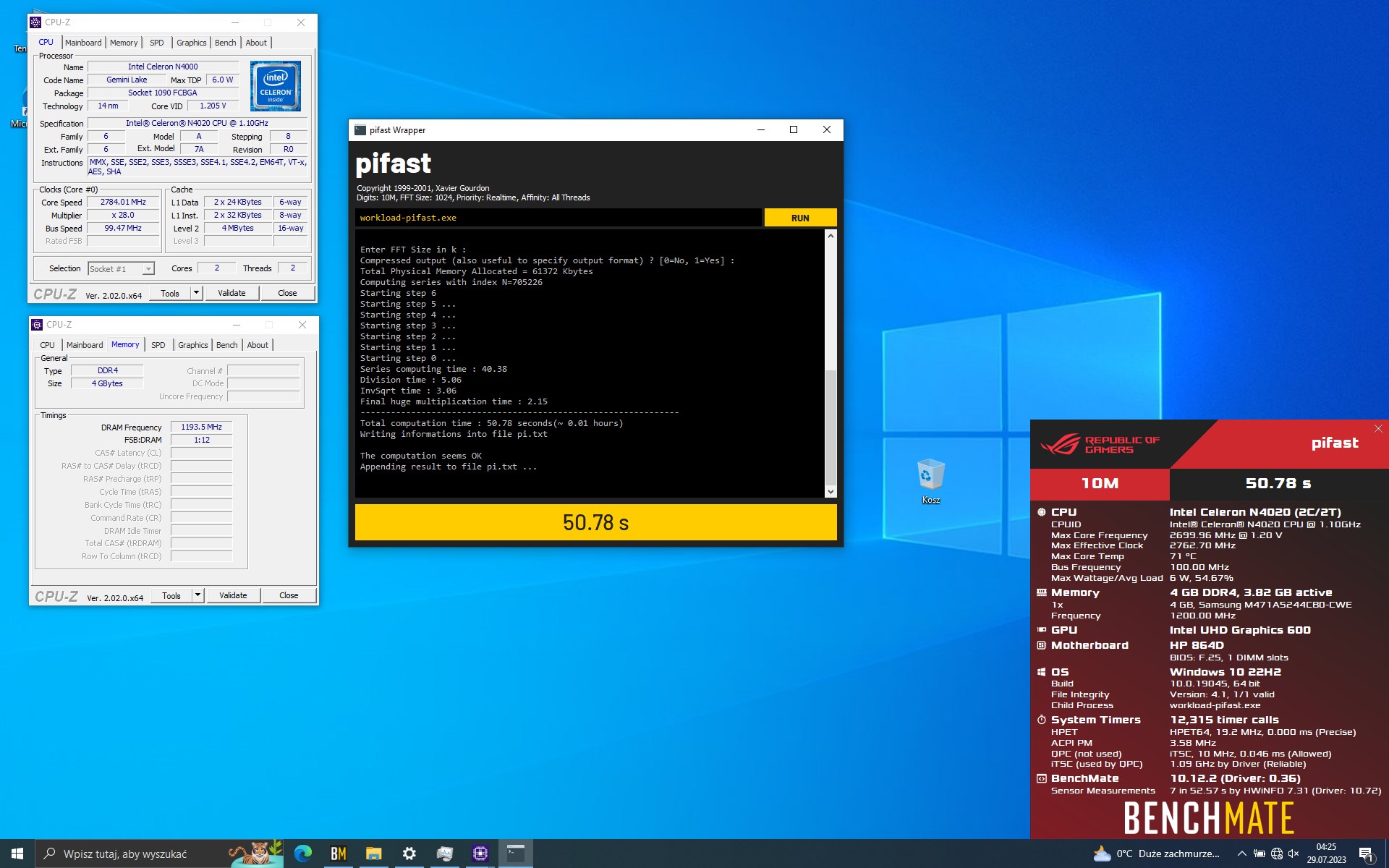
Task: Open the Socket #1 selection dropdown
Action: pyautogui.click(x=122, y=269)
